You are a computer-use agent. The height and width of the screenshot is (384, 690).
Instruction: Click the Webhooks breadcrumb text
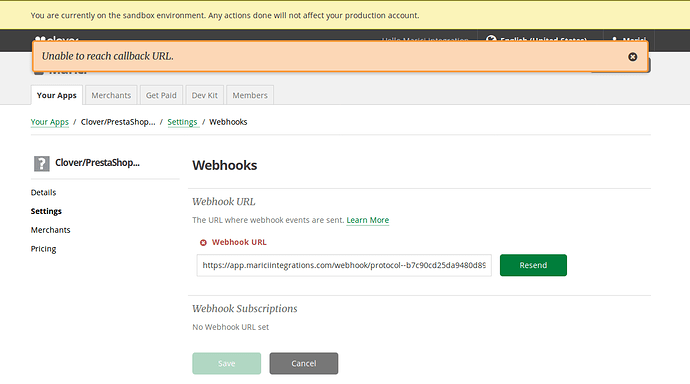(x=228, y=122)
